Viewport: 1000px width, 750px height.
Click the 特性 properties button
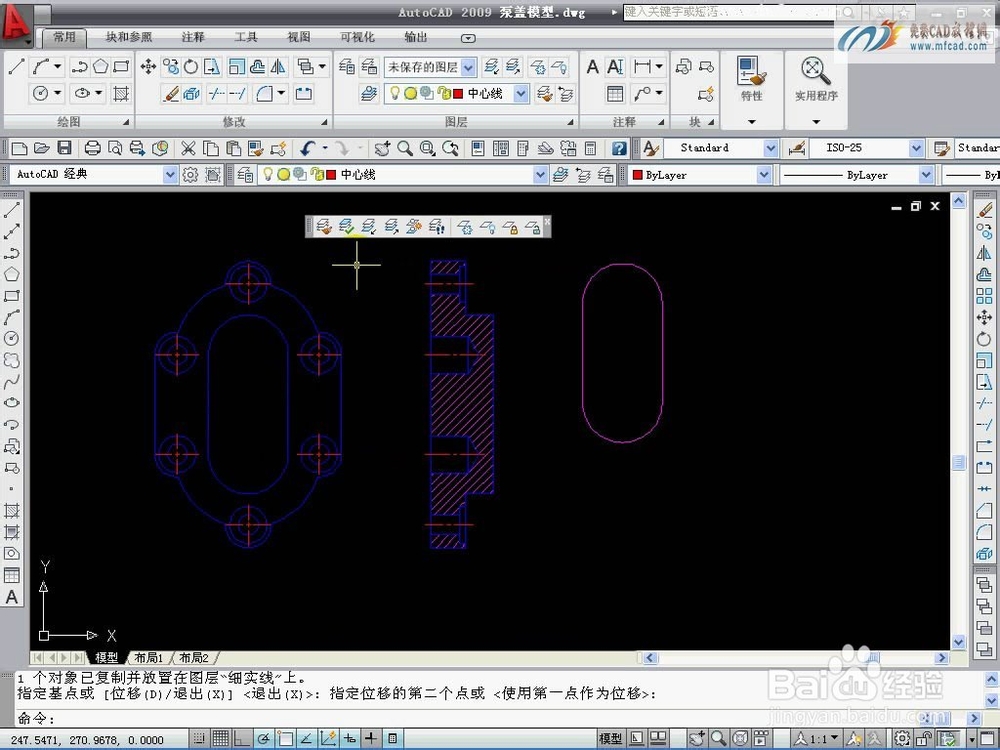click(751, 79)
